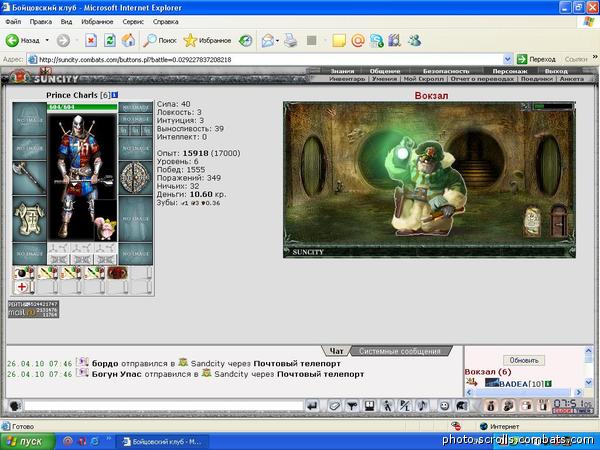
Task: Open the Mail envelope toolbar icon
Action: click(x=268, y=40)
